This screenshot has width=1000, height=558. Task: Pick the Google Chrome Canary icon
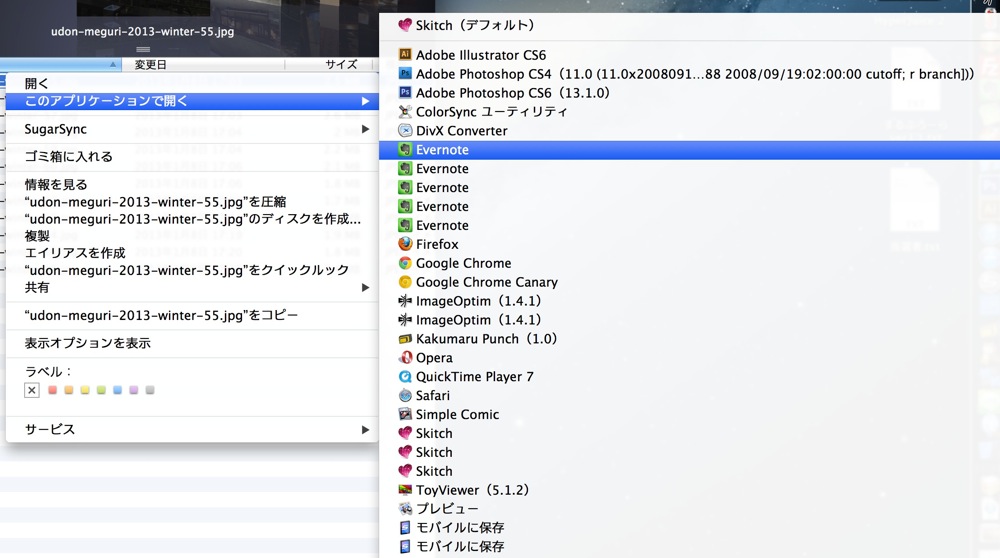click(x=405, y=282)
